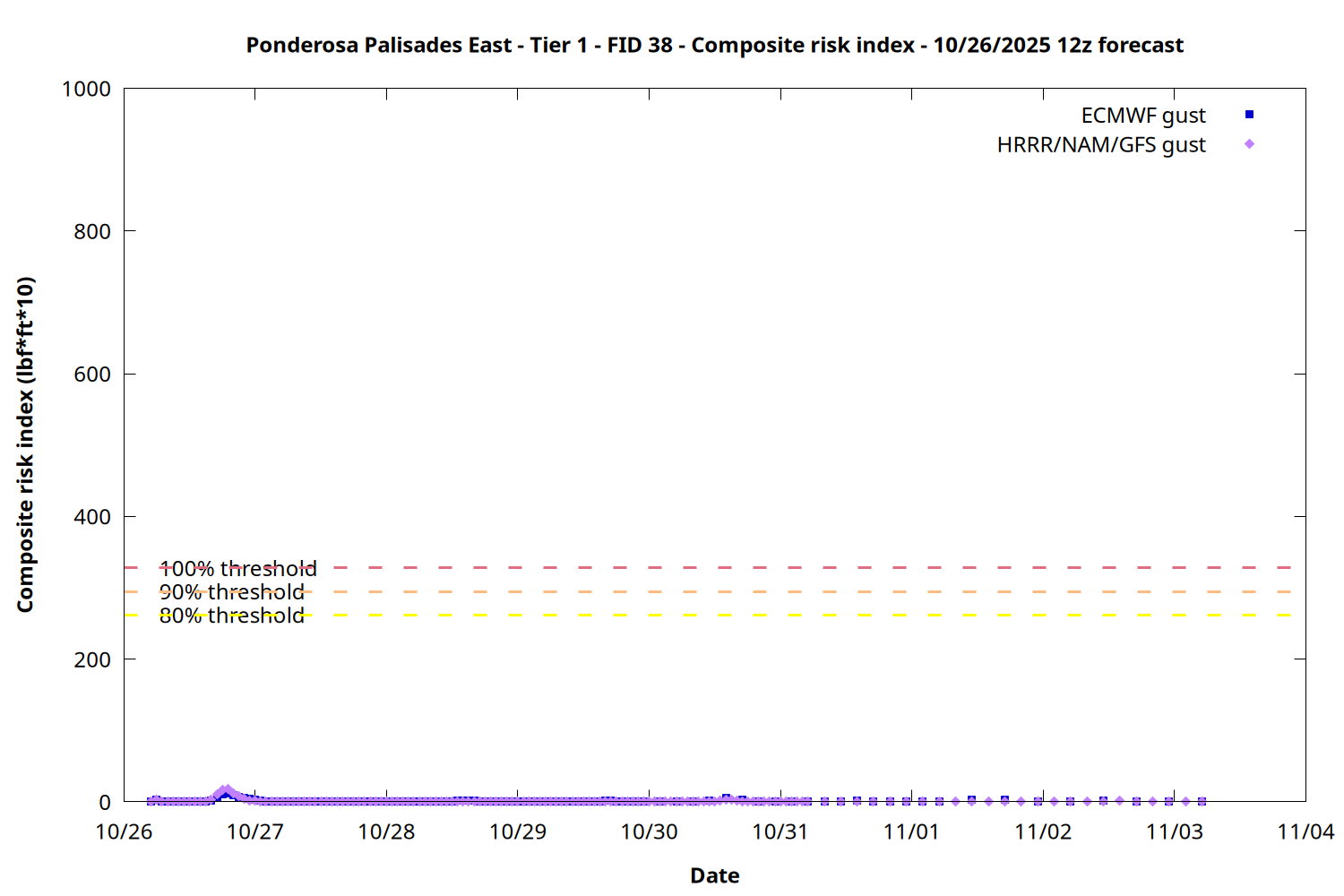Click the 200 y-axis tick label
This screenshot has height=896, width=1344.
coord(92,659)
